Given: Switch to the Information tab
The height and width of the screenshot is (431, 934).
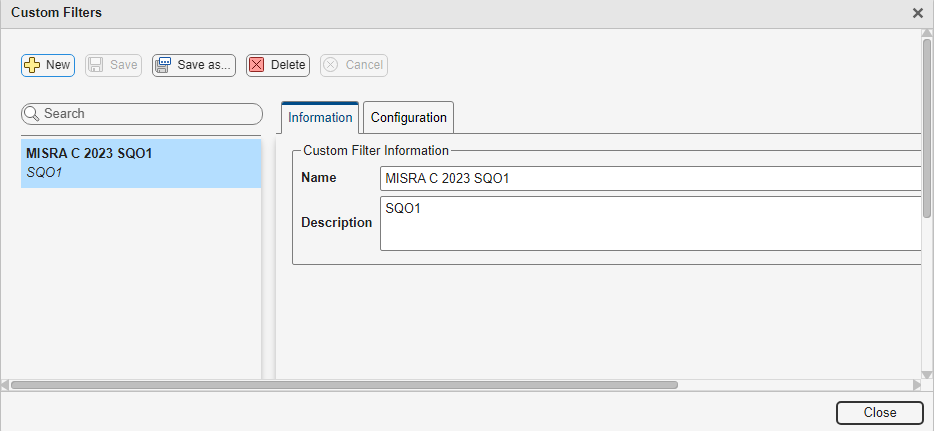Looking at the screenshot, I should pos(320,117).
